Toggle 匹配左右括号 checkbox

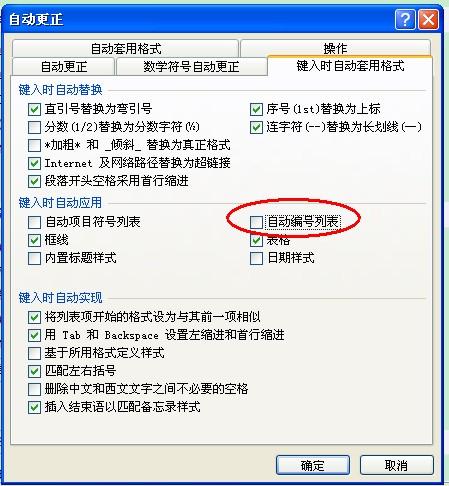pos(34,371)
